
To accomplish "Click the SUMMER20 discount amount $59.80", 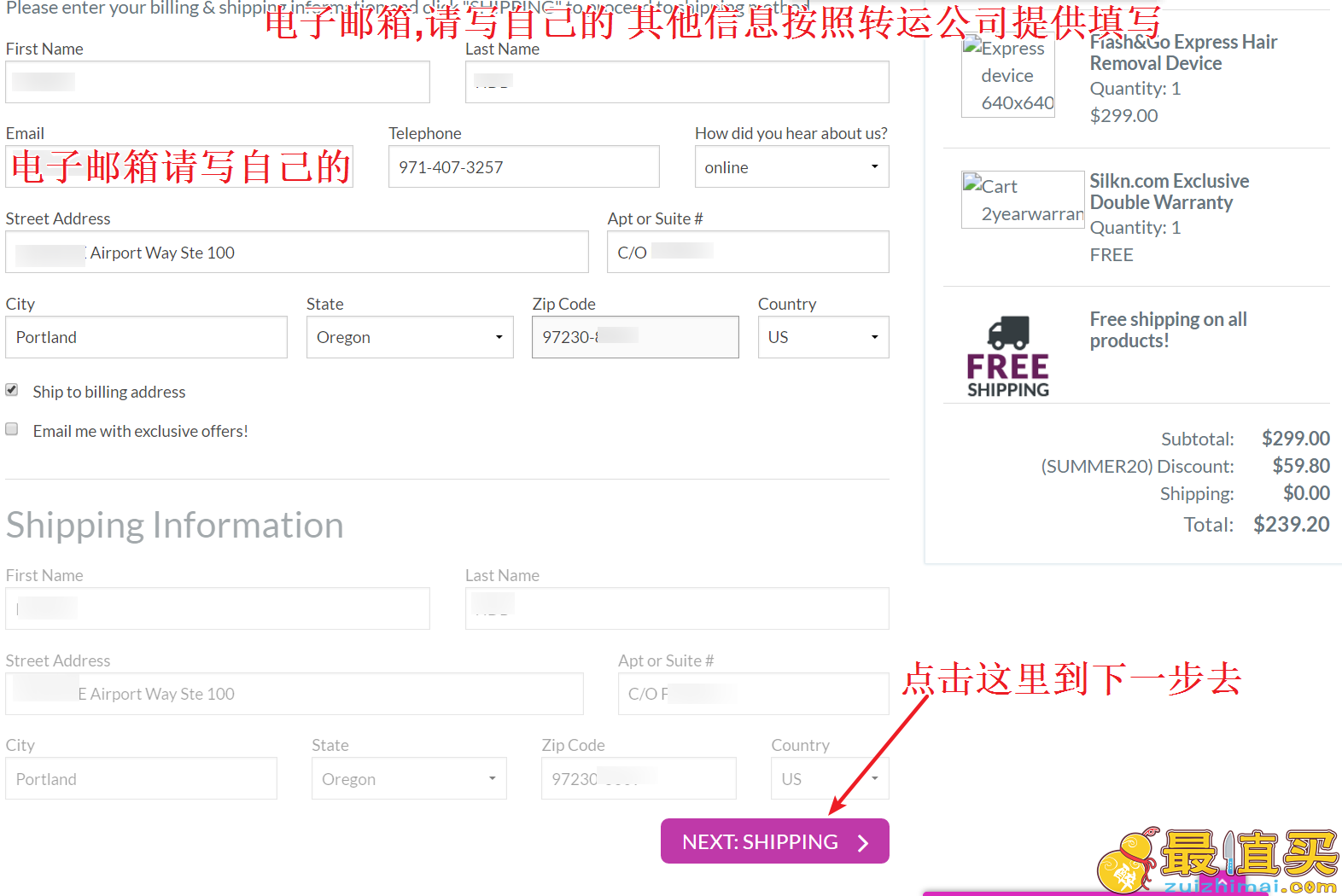I will point(1301,466).
